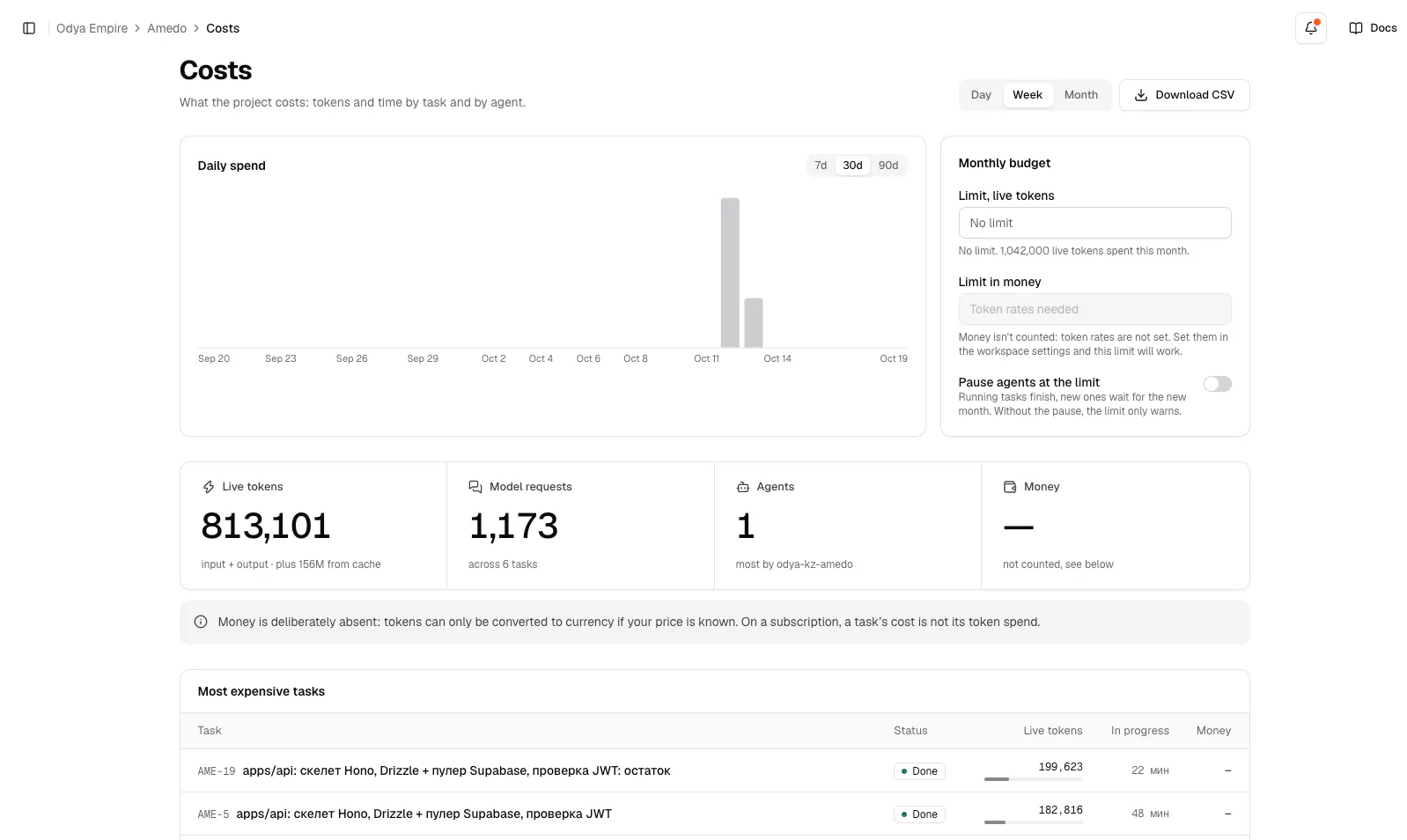Click the Agents robot icon
This screenshot has height=840, width=1407.
[743, 487]
